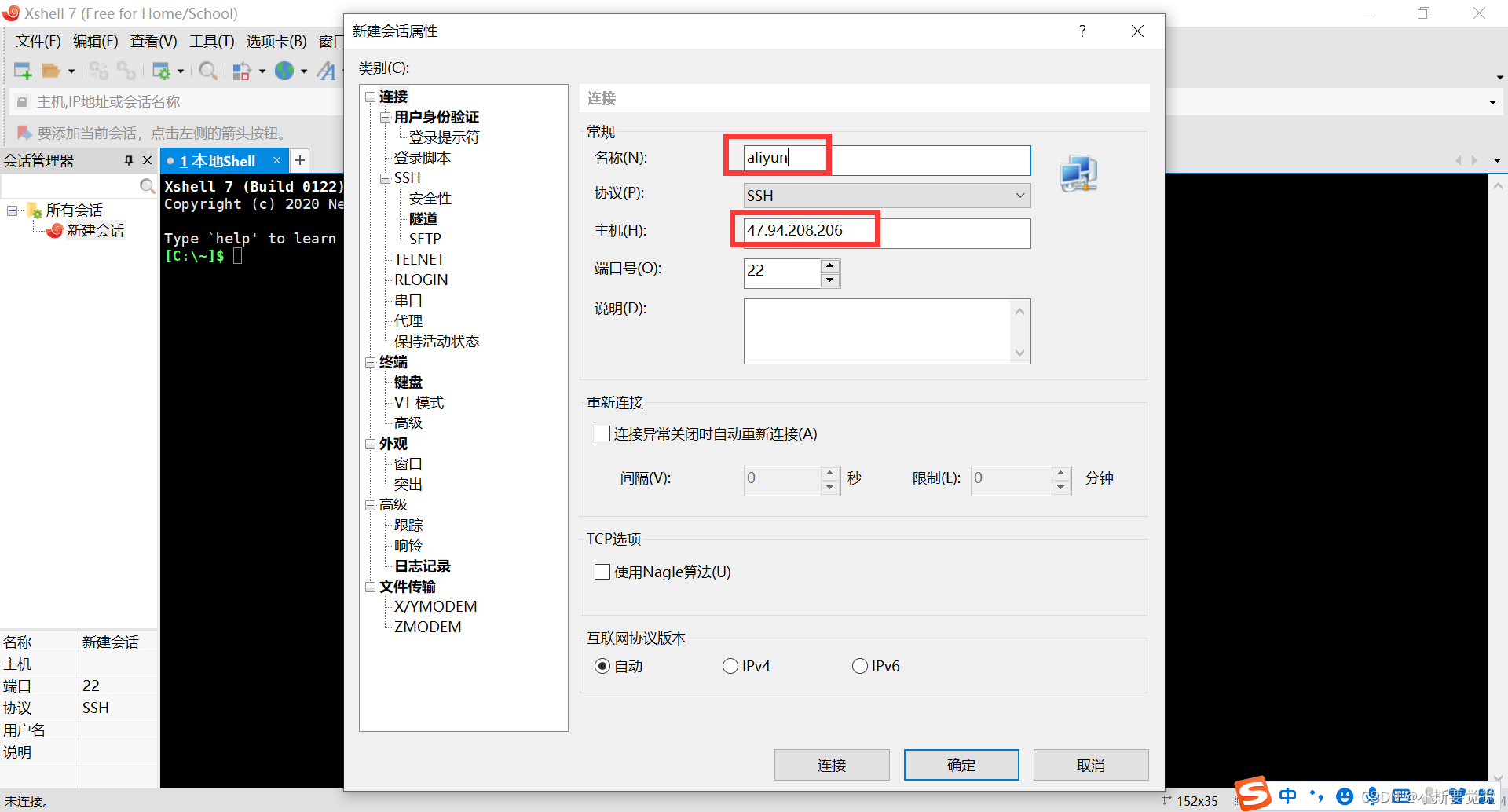Select 日志记录 in the category tree
Image resolution: width=1508 pixels, height=812 pixels.
tap(423, 566)
